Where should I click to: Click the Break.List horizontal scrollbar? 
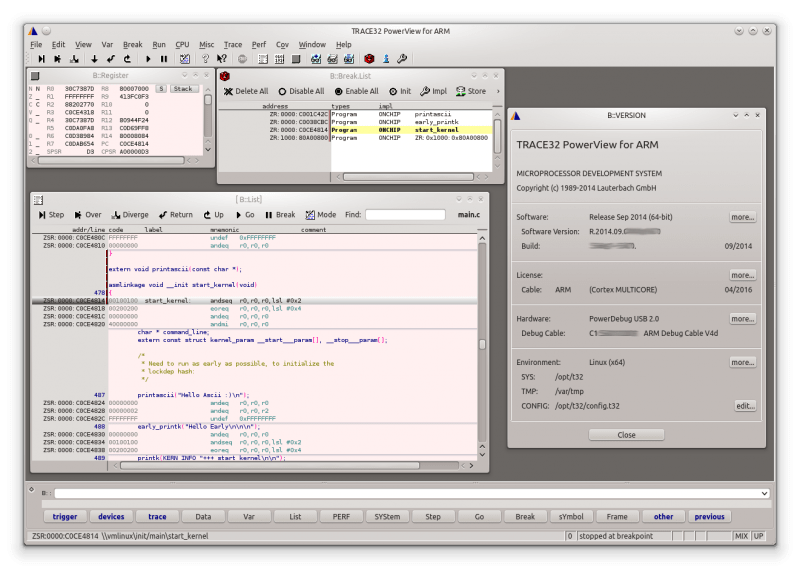click(408, 177)
